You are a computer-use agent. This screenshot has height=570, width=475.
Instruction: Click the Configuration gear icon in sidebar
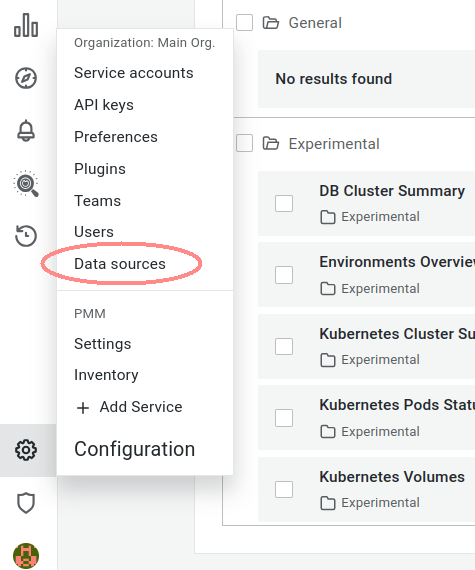[26, 450]
